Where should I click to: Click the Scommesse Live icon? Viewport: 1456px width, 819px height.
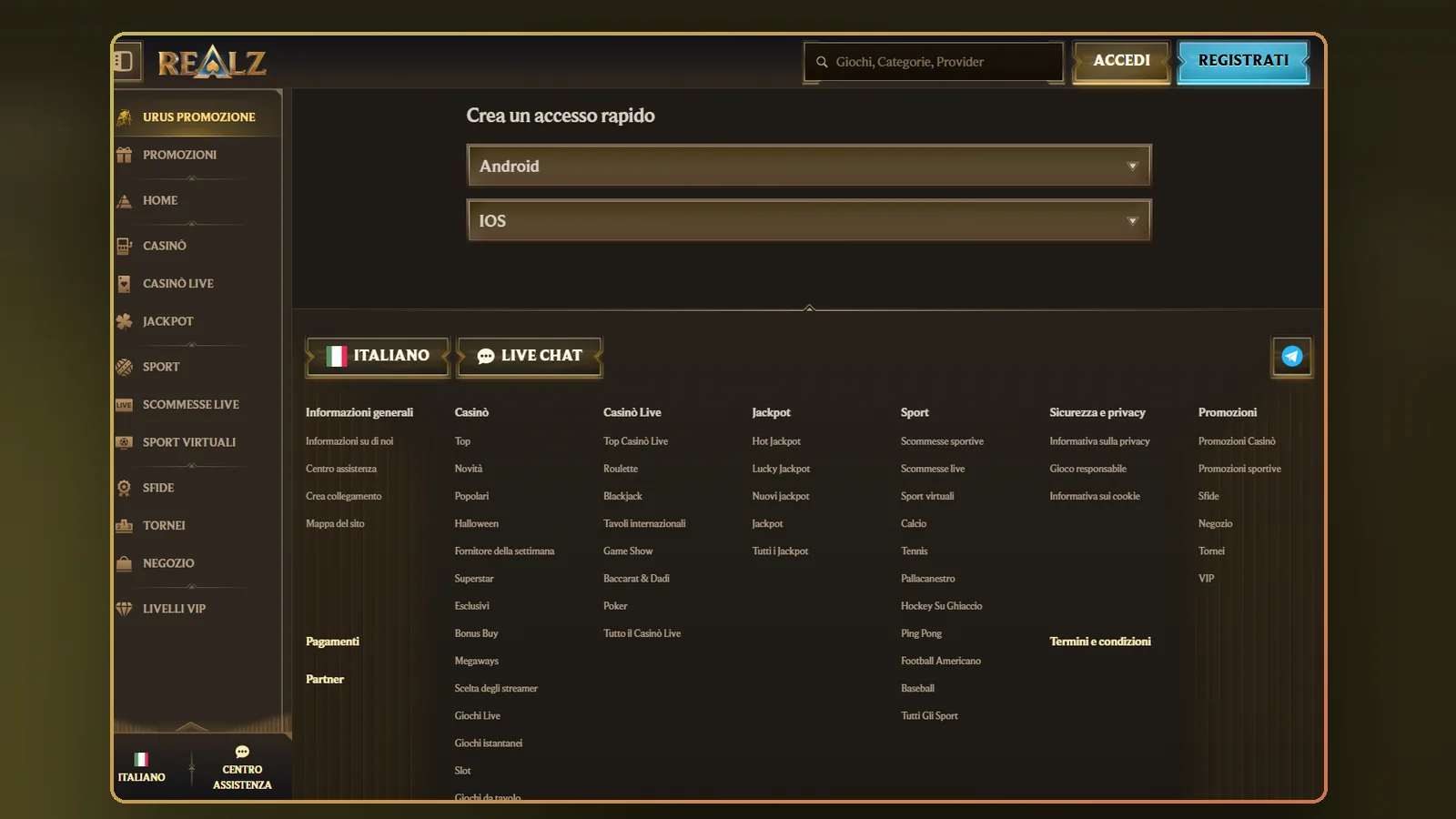click(x=125, y=405)
